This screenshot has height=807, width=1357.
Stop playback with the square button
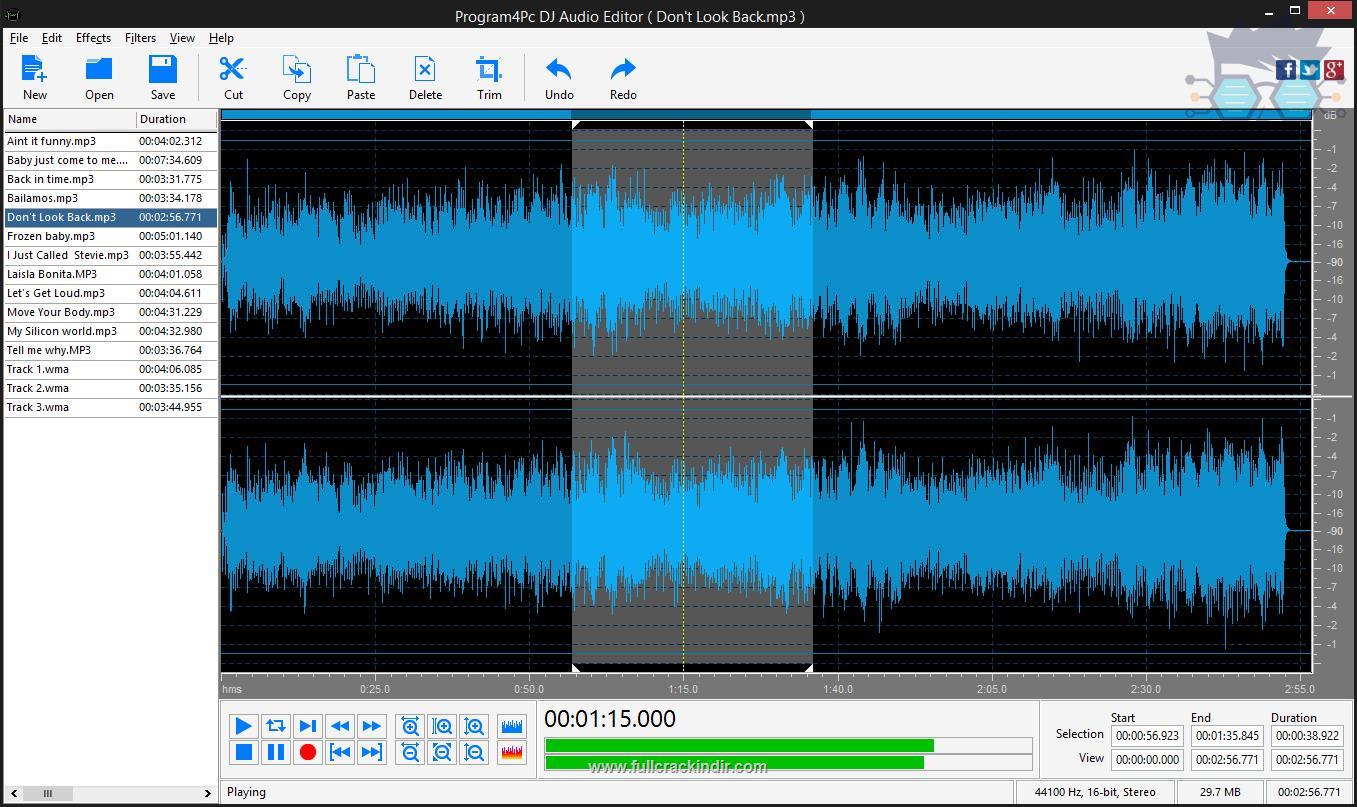tap(243, 752)
